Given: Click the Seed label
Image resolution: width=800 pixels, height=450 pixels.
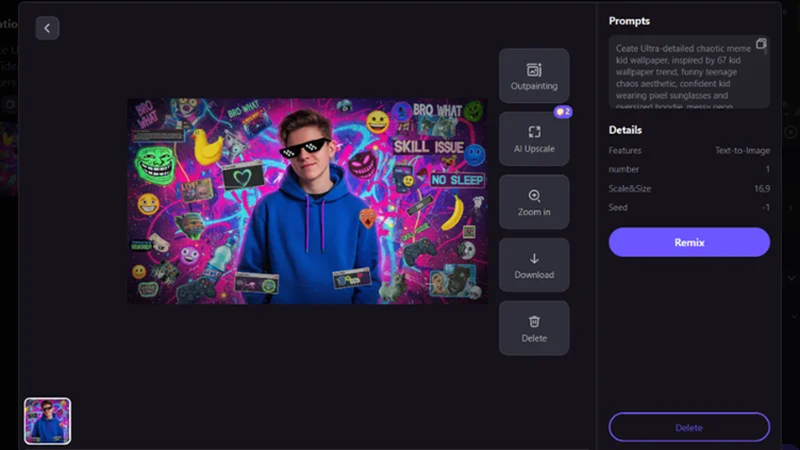Looking at the screenshot, I should tap(618, 208).
